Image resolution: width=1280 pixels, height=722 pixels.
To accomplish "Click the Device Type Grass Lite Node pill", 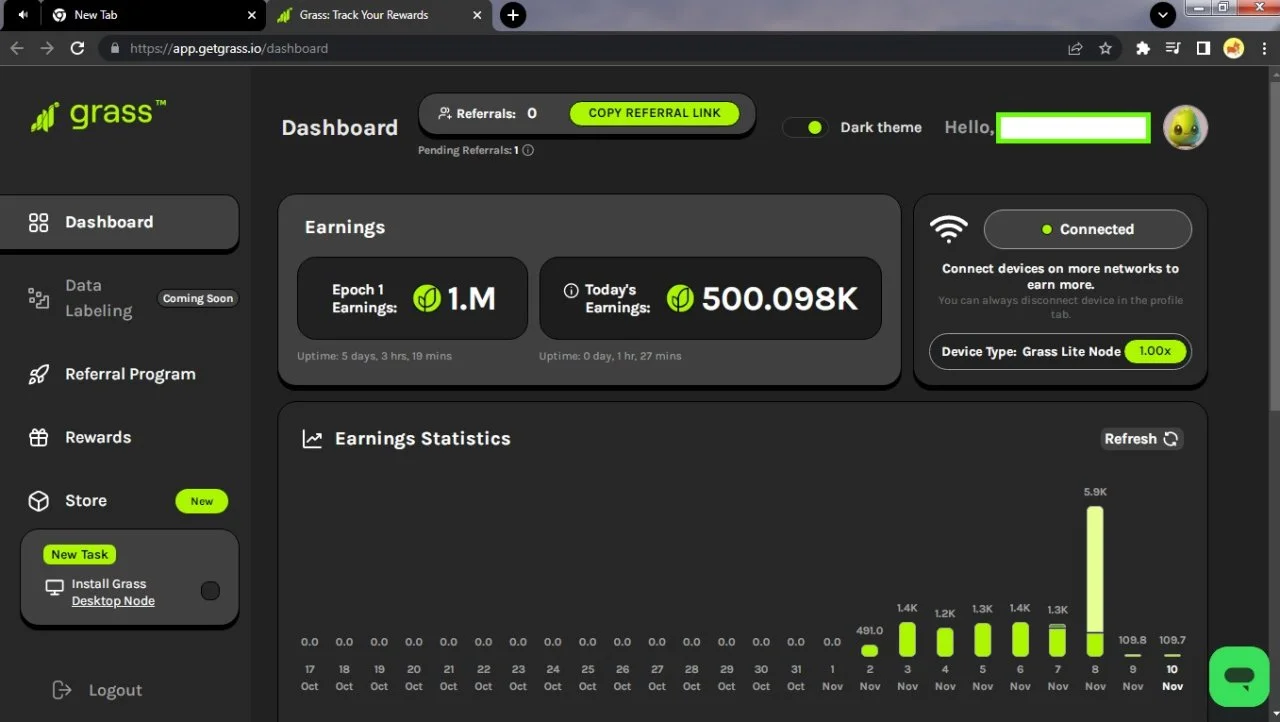I will click(1060, 352).
